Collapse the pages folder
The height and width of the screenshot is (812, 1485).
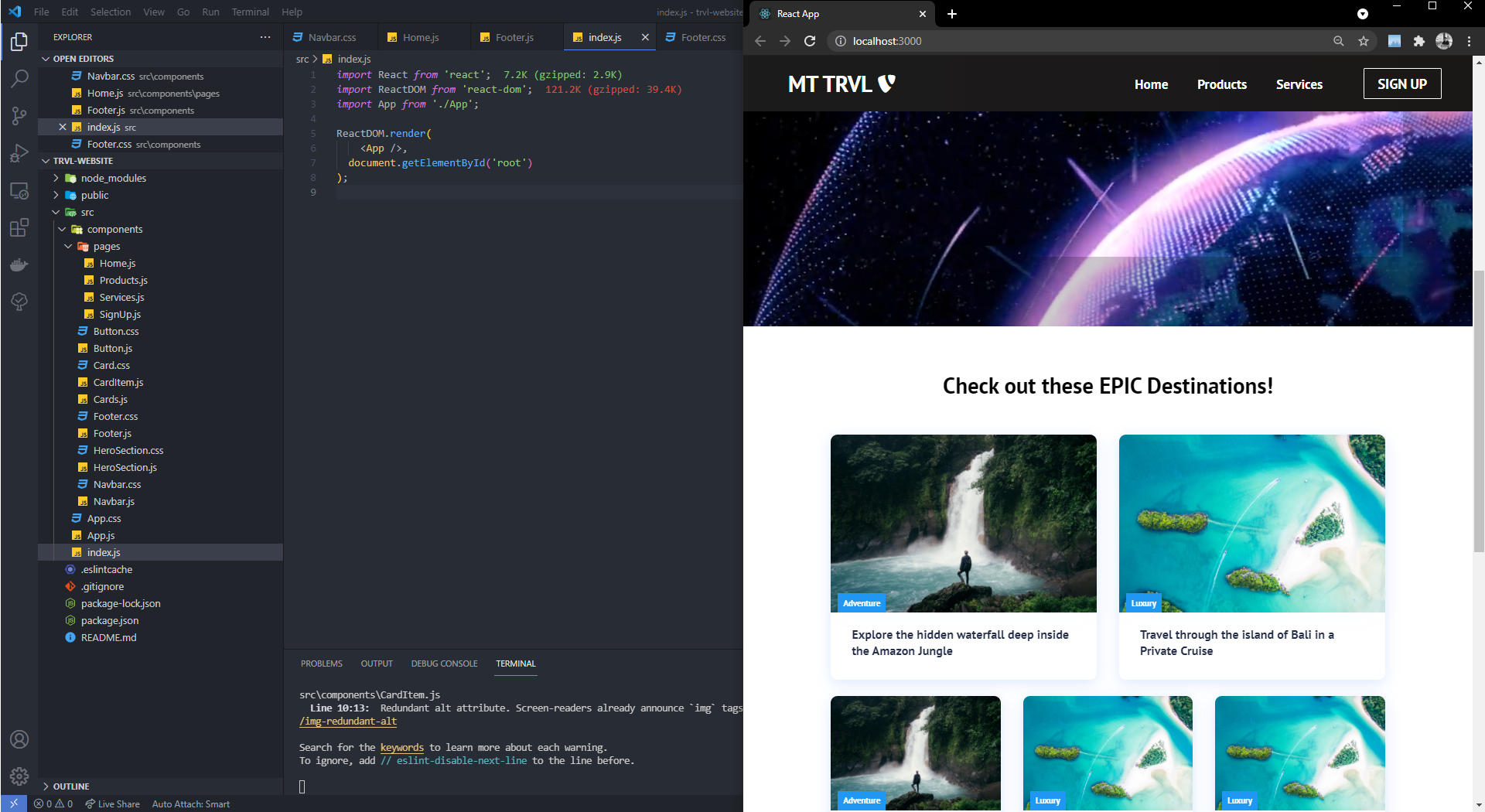pyautogui.click(x=106, y=246)
